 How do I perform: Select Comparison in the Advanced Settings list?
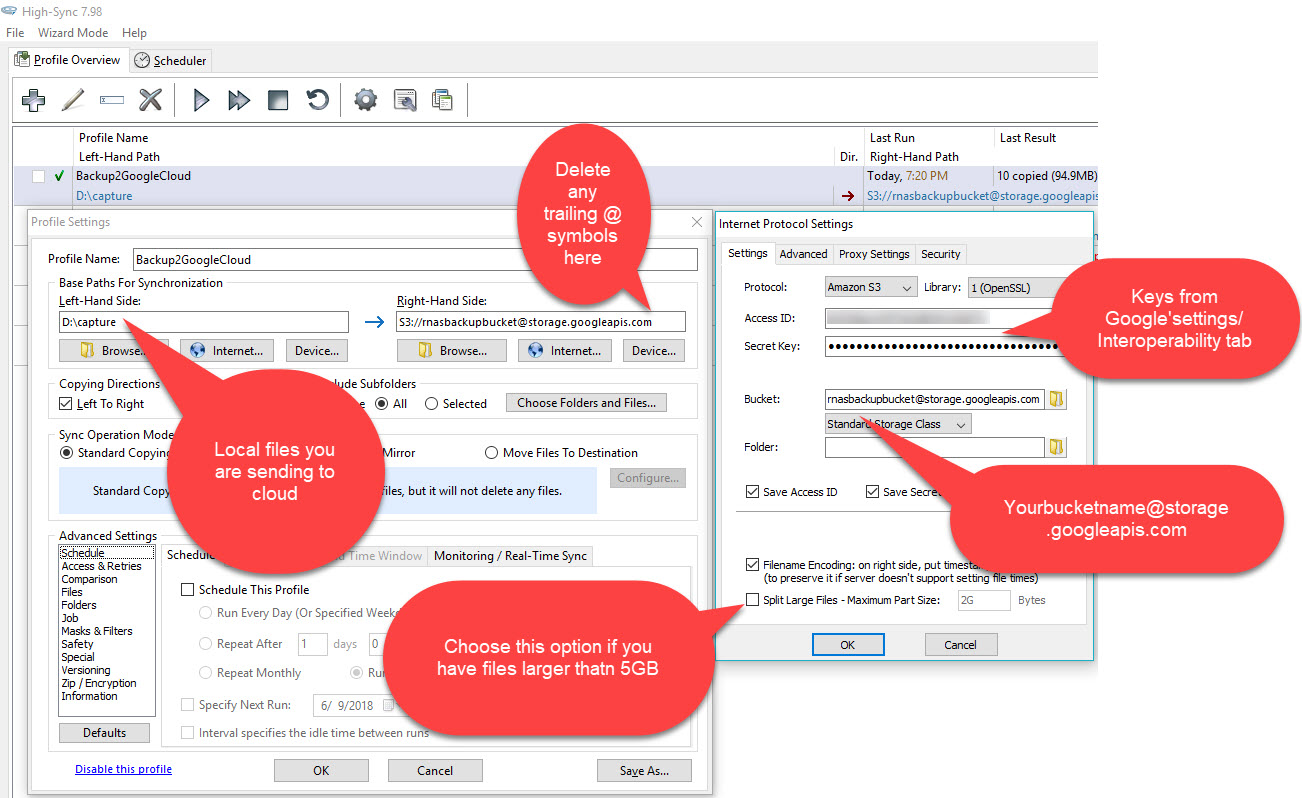coord(89,579)
